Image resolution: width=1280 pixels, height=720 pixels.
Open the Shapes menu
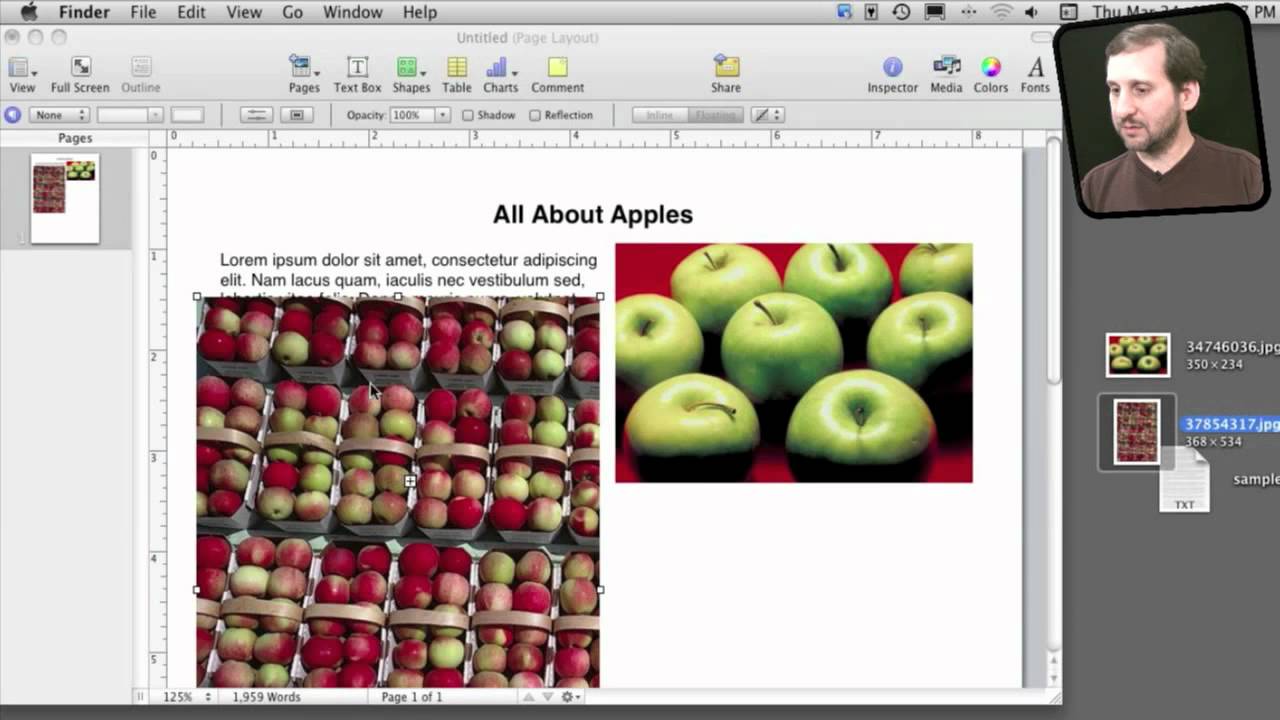[x=411, y=75]
